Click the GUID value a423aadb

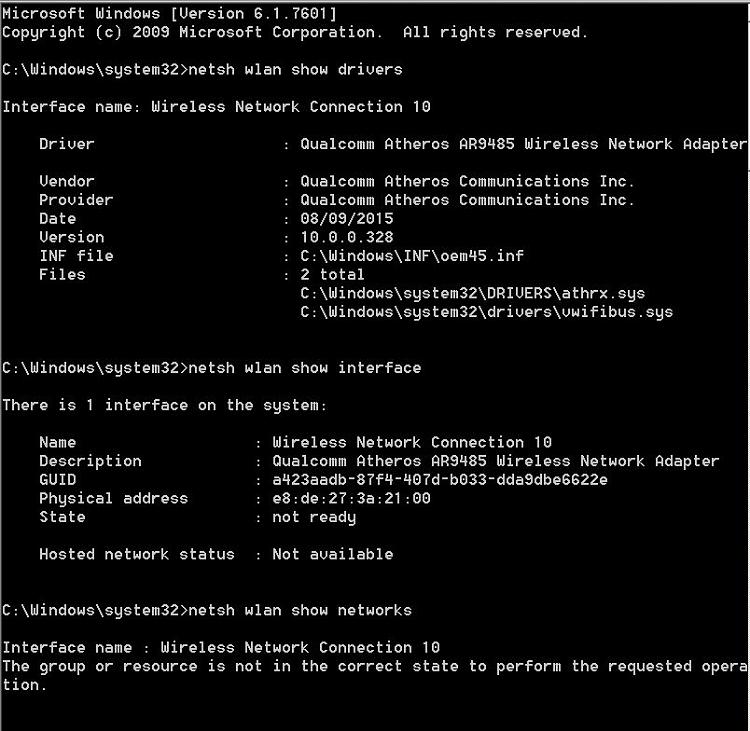click(440, 480)
